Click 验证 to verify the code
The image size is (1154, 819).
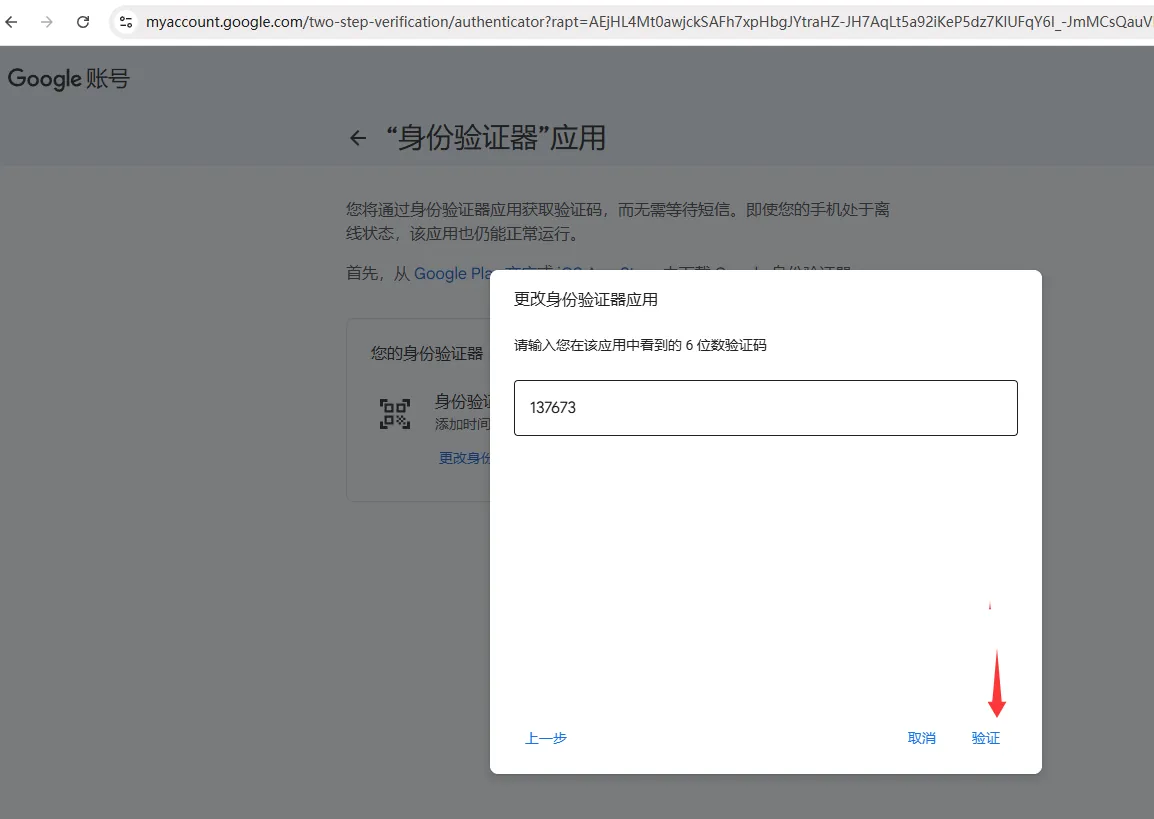[x=985, y=738]
